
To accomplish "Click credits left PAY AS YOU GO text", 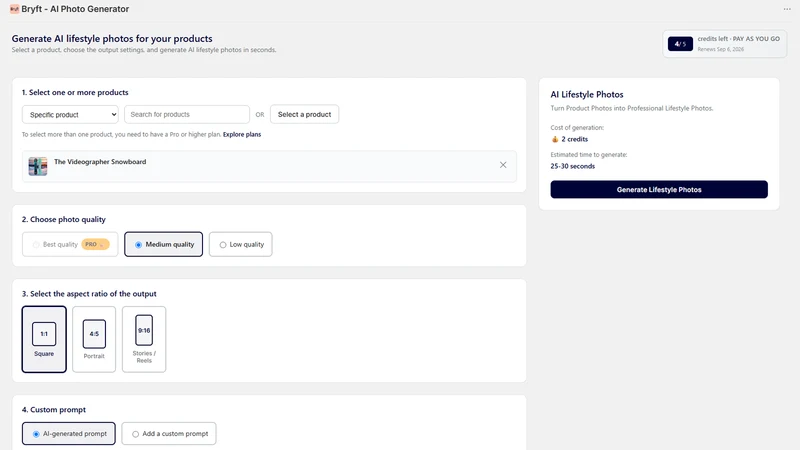I will [738, 39].
